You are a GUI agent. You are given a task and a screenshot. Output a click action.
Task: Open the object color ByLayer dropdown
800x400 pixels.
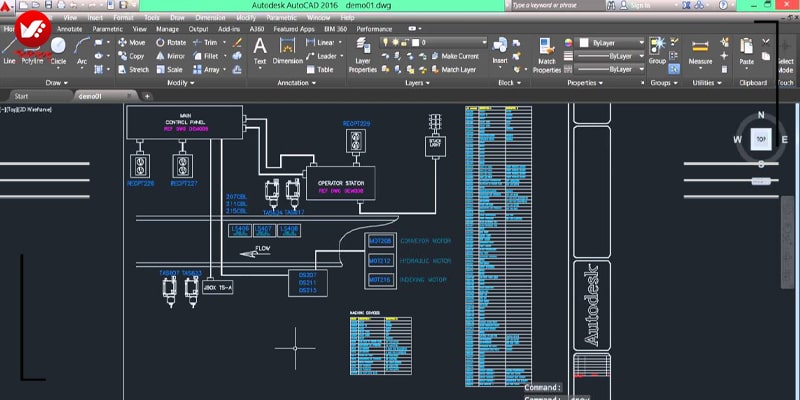612,43
